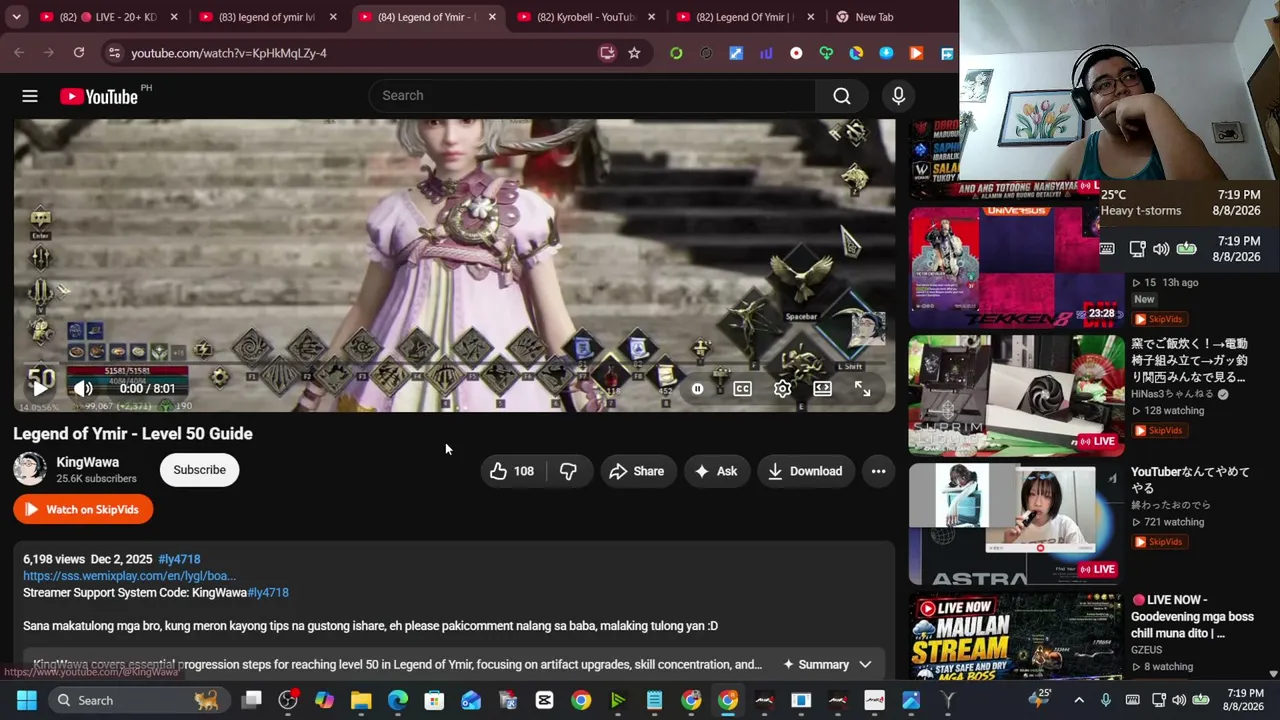Open the YouTuberなんてやめて live video title
This screenshot has width=1280, height=720.
(1190, 480)
